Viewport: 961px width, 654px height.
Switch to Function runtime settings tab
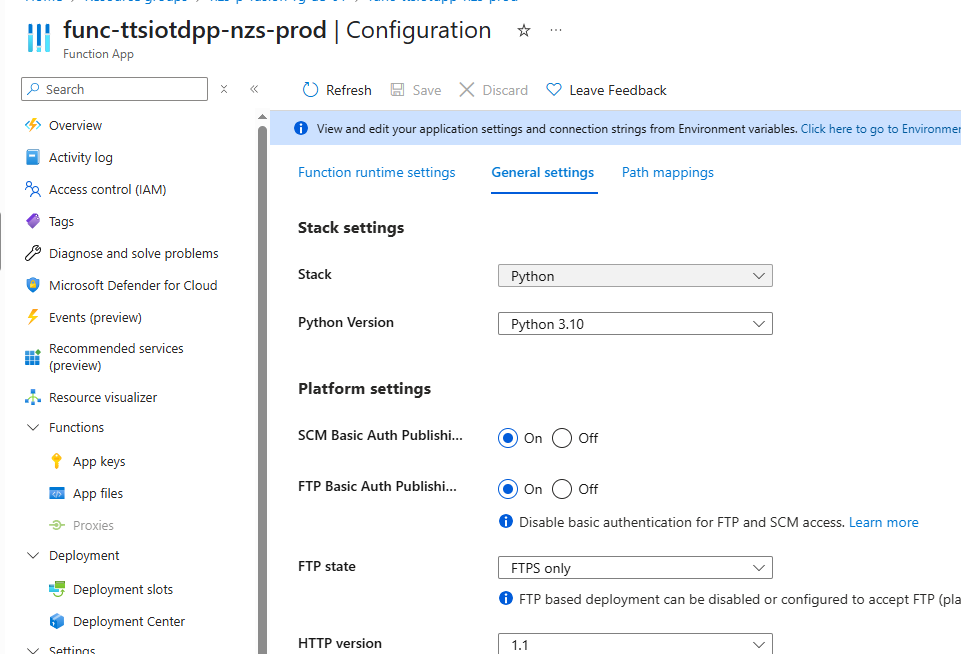376,173
